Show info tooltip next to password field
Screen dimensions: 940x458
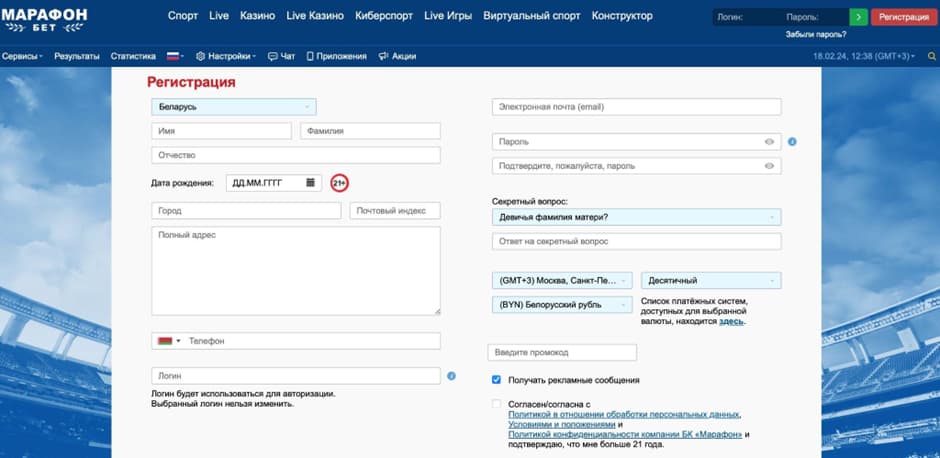point(792,142)
